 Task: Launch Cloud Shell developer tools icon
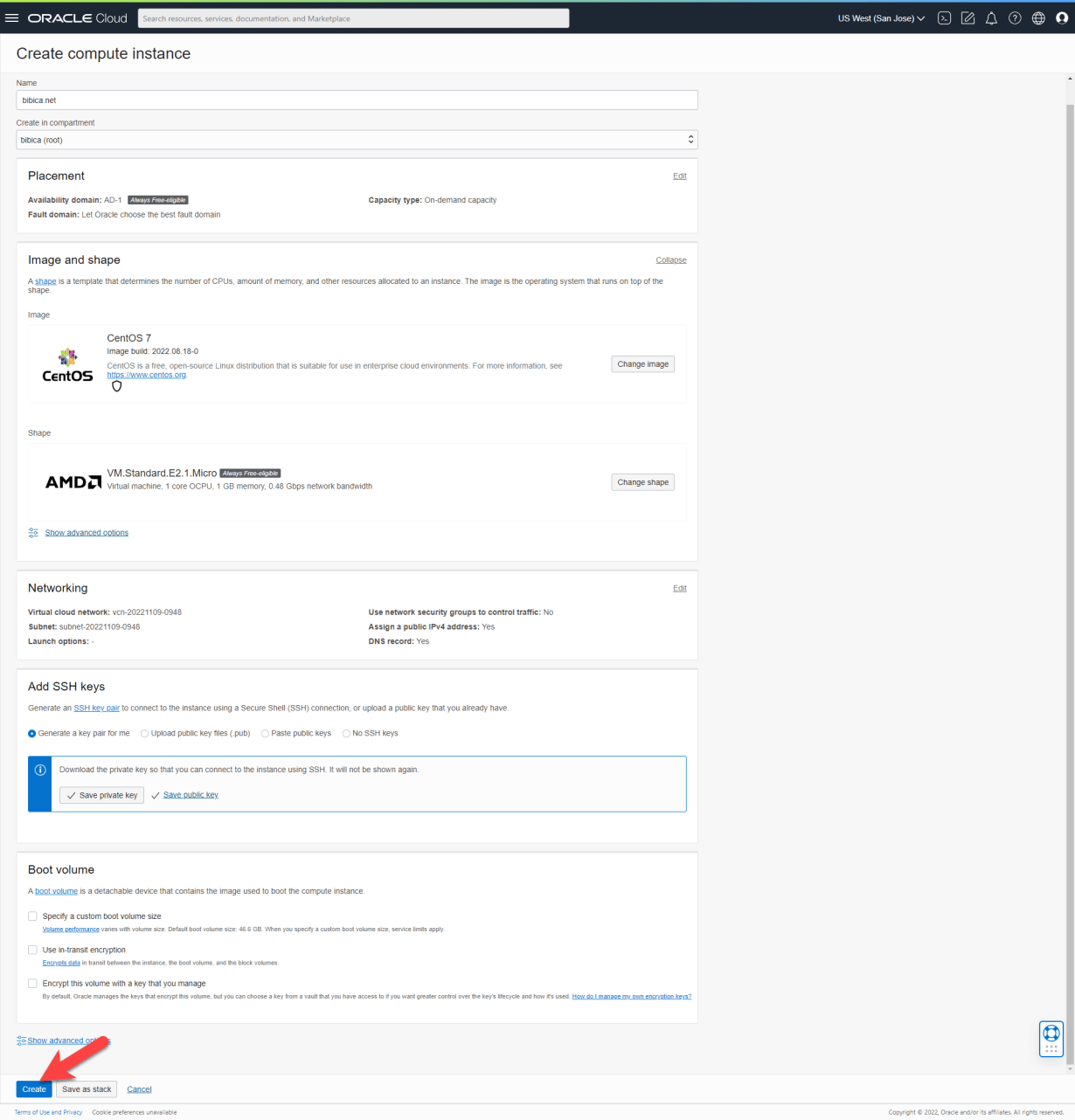[944, 18]
